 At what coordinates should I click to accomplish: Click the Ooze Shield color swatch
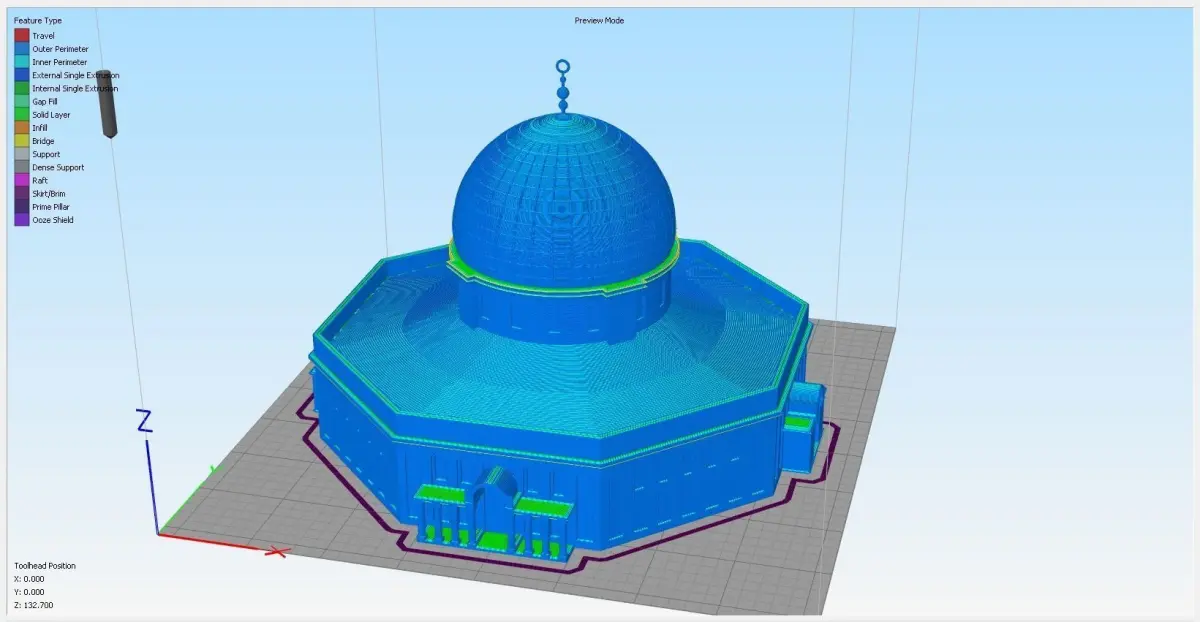coord(21,220)
